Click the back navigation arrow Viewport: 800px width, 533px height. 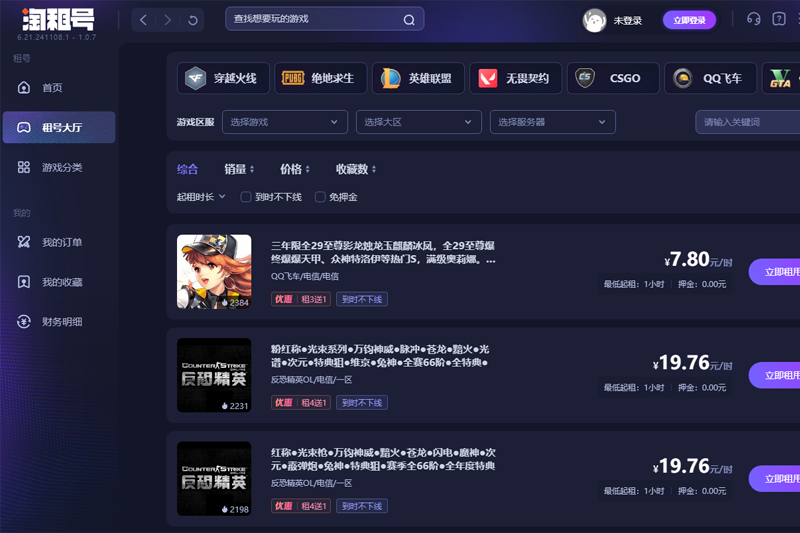(x=143, y=20)
